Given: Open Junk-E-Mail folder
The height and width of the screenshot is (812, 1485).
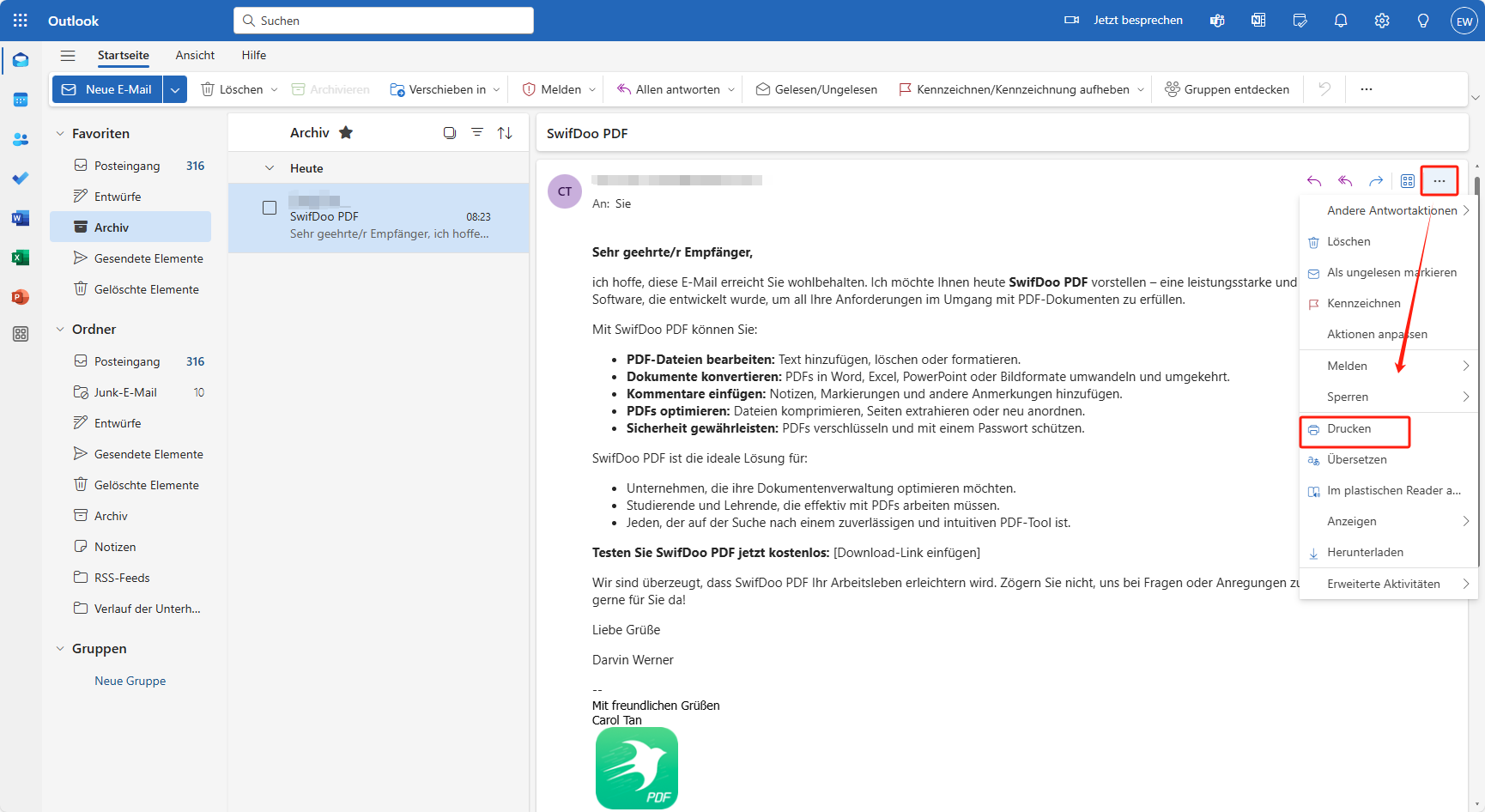Looking at the screenshot, I should point(130,392).
